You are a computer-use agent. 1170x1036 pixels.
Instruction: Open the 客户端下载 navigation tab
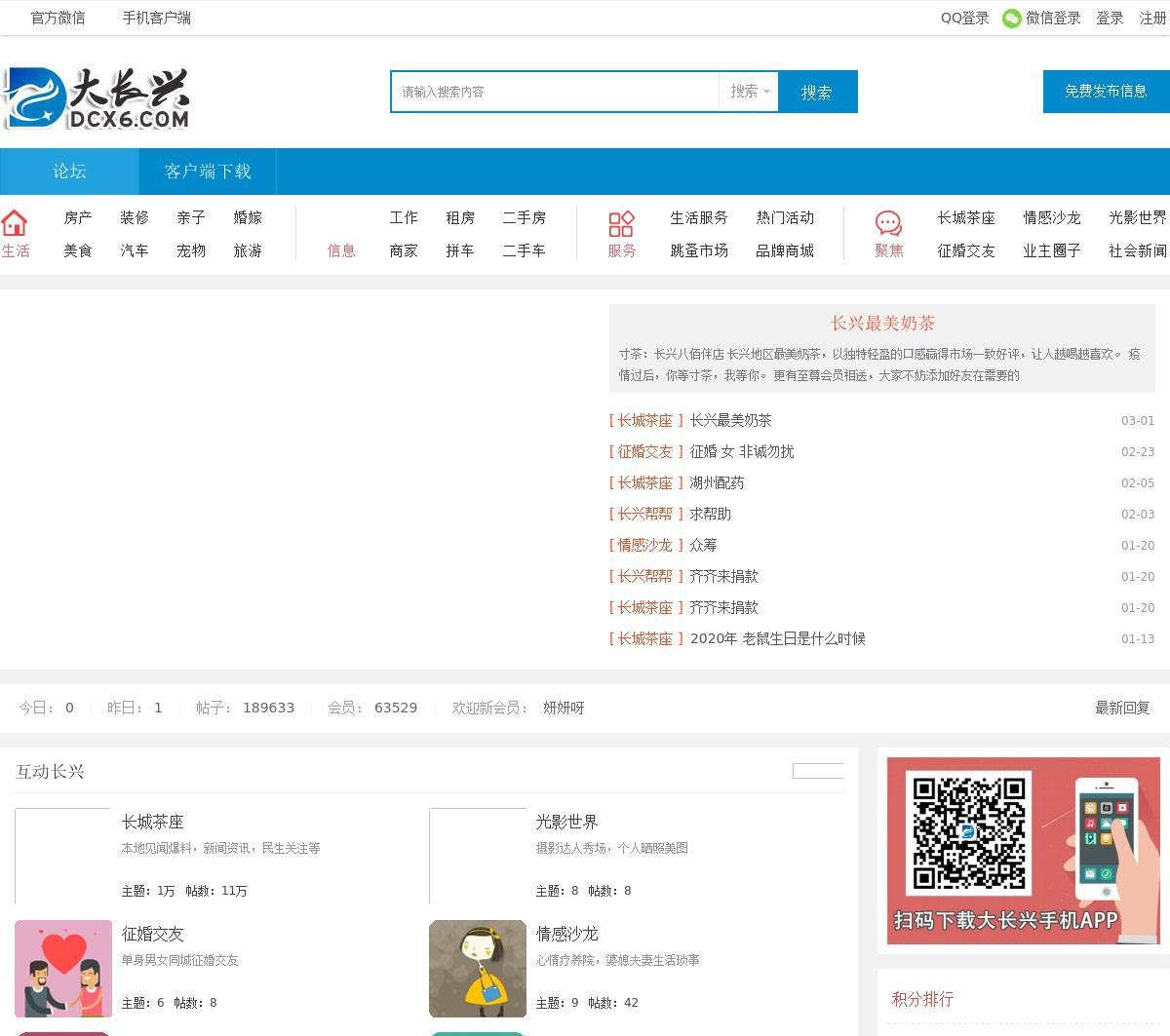[208, 172]
